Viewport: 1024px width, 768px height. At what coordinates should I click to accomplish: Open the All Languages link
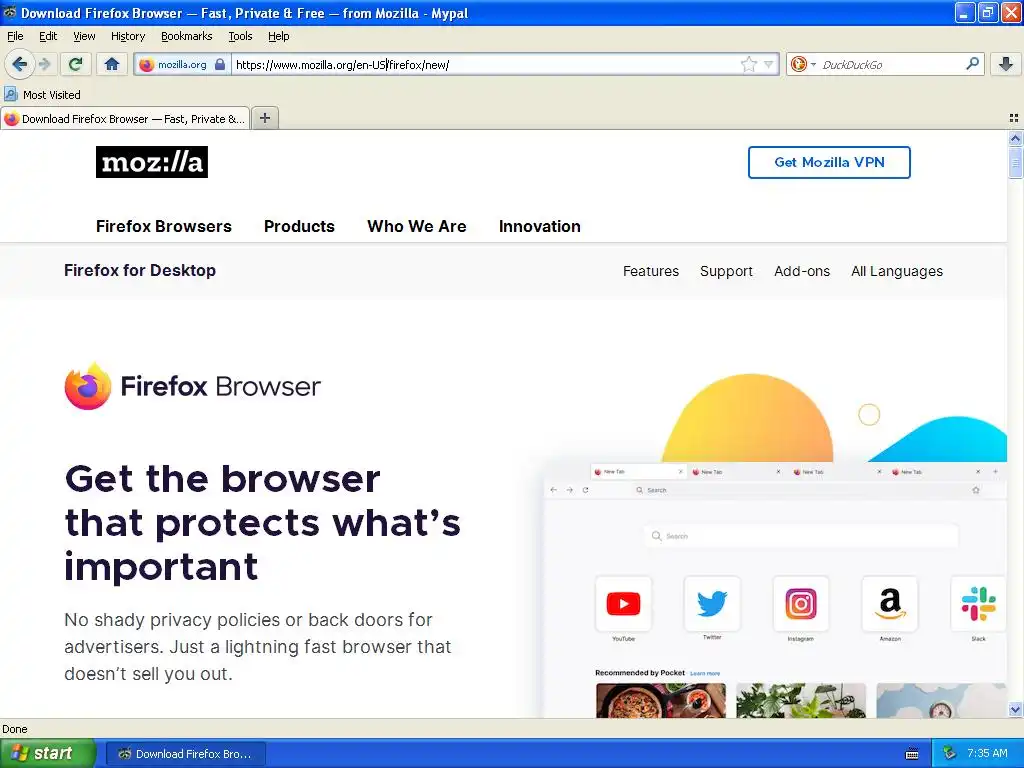897,271
